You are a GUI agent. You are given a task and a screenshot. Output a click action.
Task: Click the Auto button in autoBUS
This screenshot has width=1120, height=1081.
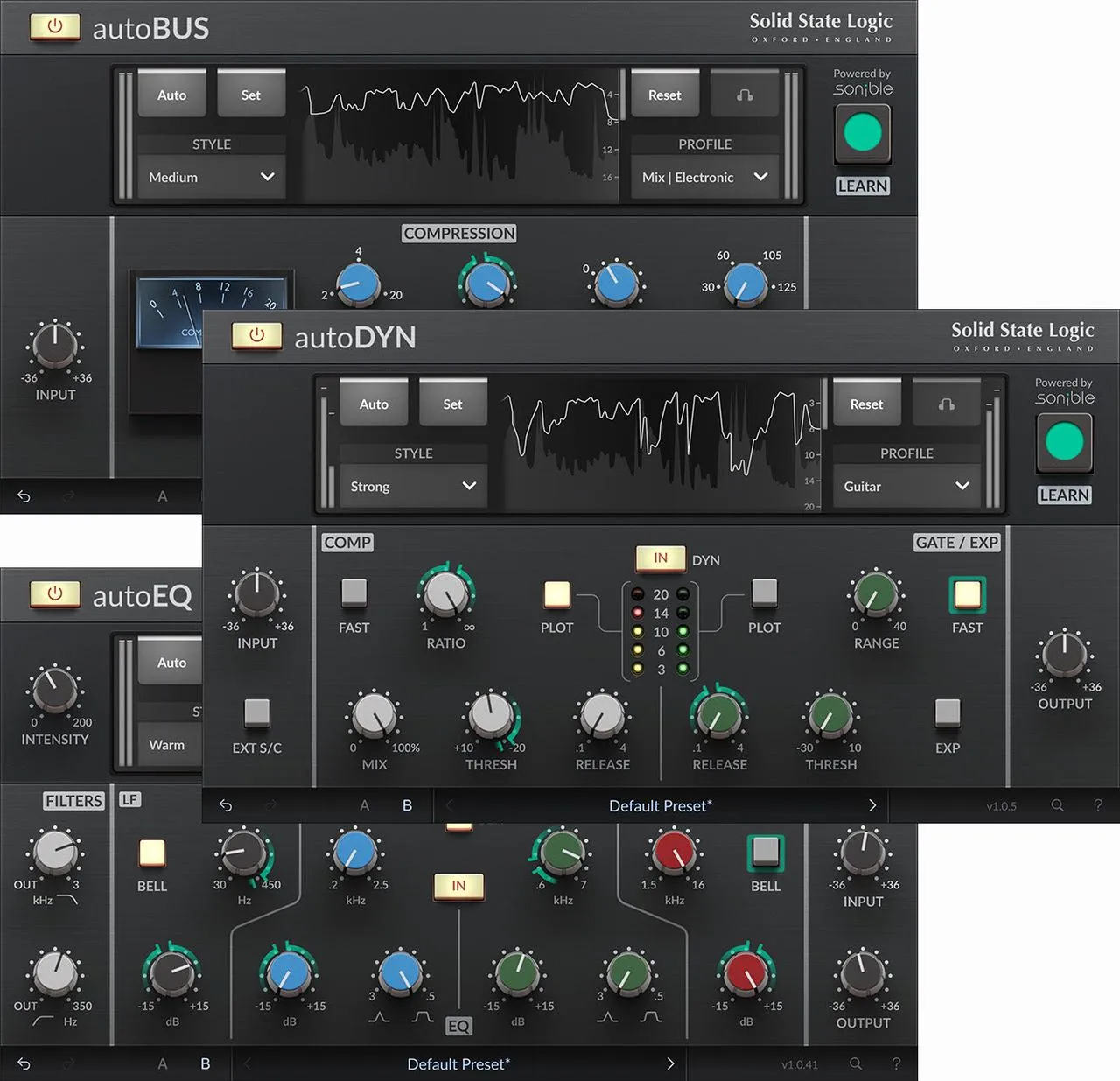[171, 94]
